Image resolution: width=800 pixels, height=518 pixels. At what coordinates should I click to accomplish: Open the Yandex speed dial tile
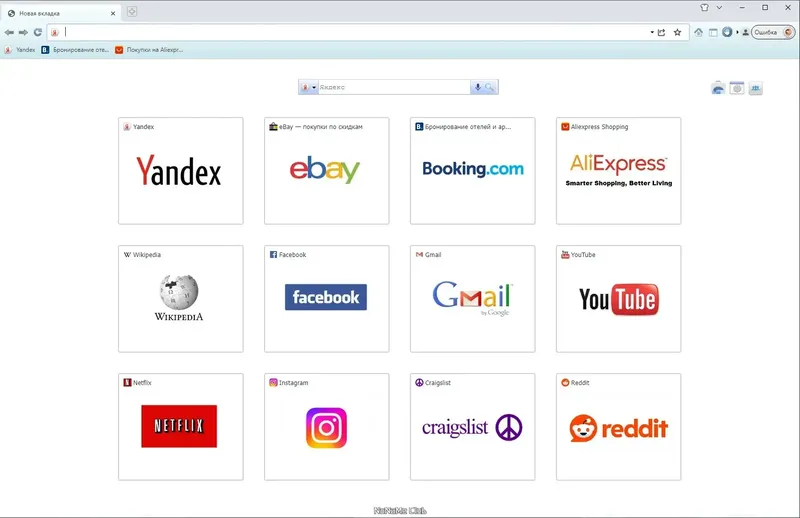point(181,170)
